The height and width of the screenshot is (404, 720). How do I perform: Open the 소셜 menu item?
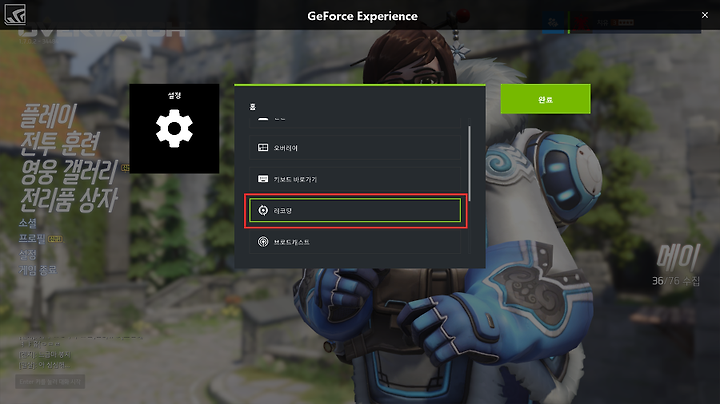pos(28,224)
